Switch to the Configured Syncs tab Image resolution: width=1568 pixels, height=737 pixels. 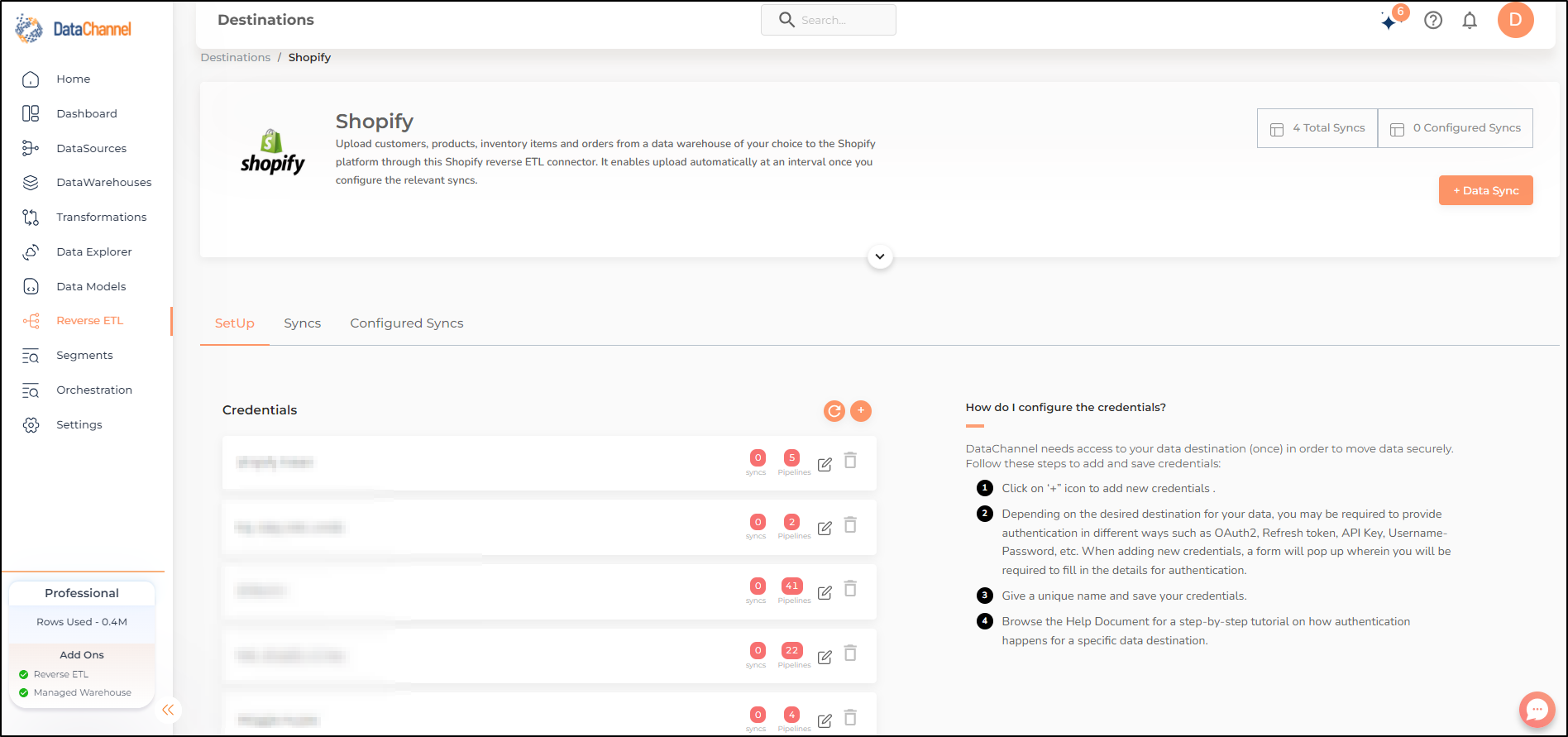point(407,323)
